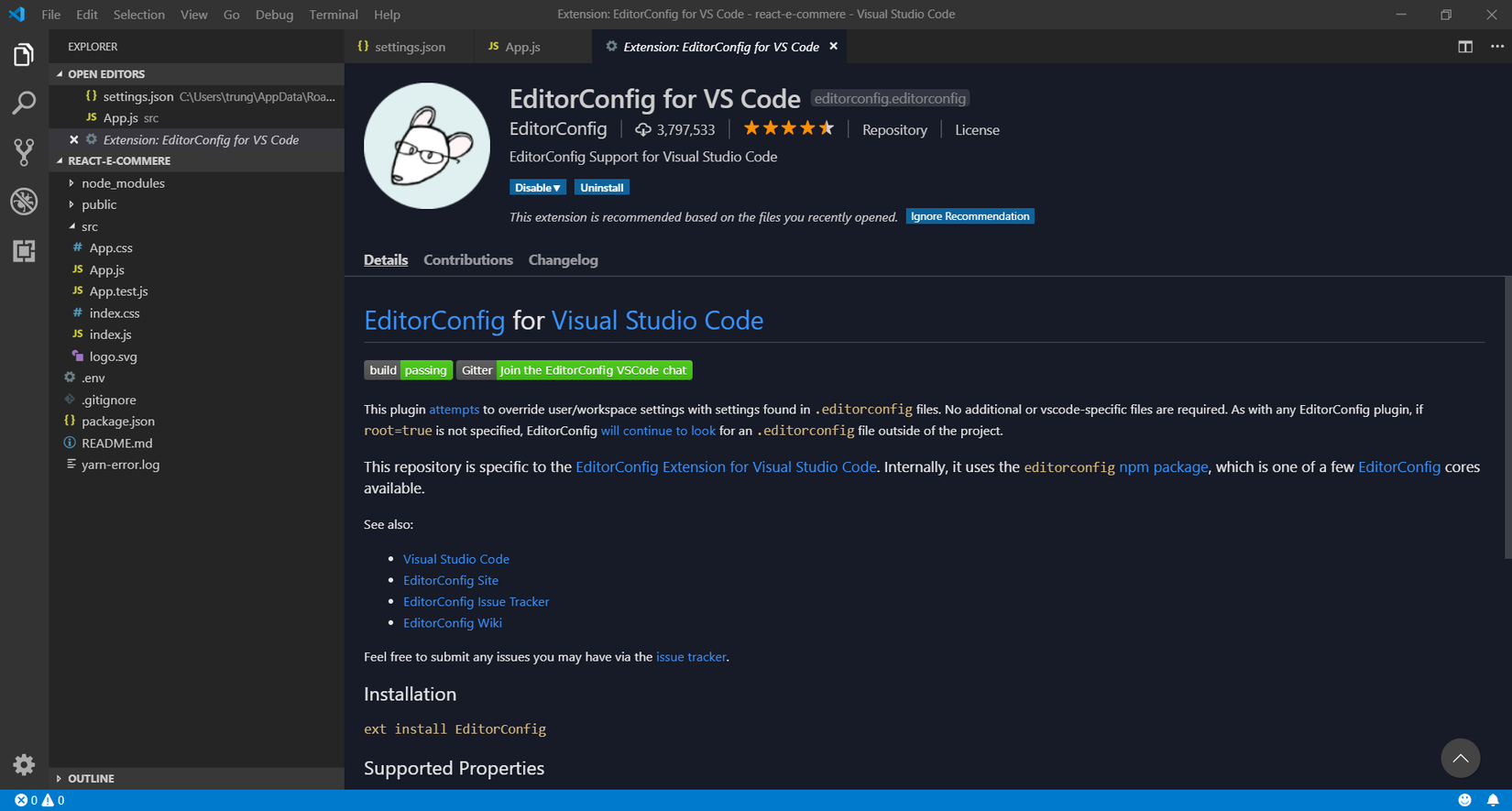This screenshot has height=811, width=1512.
Task: Open the Help menu
Action: click(x=387, y=15)
